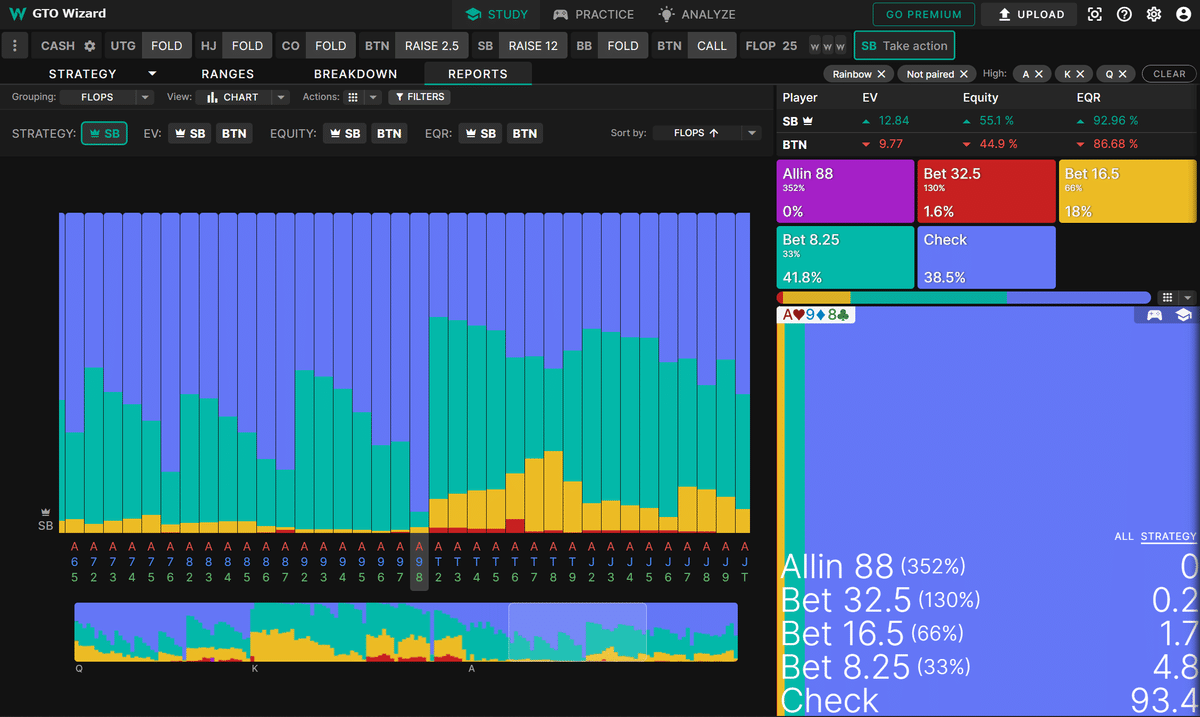Image resolution: width=1200 pixels, height=717 pixels.
Task: Click the highlighted A98 flop column label
Action: pos(419,562)
